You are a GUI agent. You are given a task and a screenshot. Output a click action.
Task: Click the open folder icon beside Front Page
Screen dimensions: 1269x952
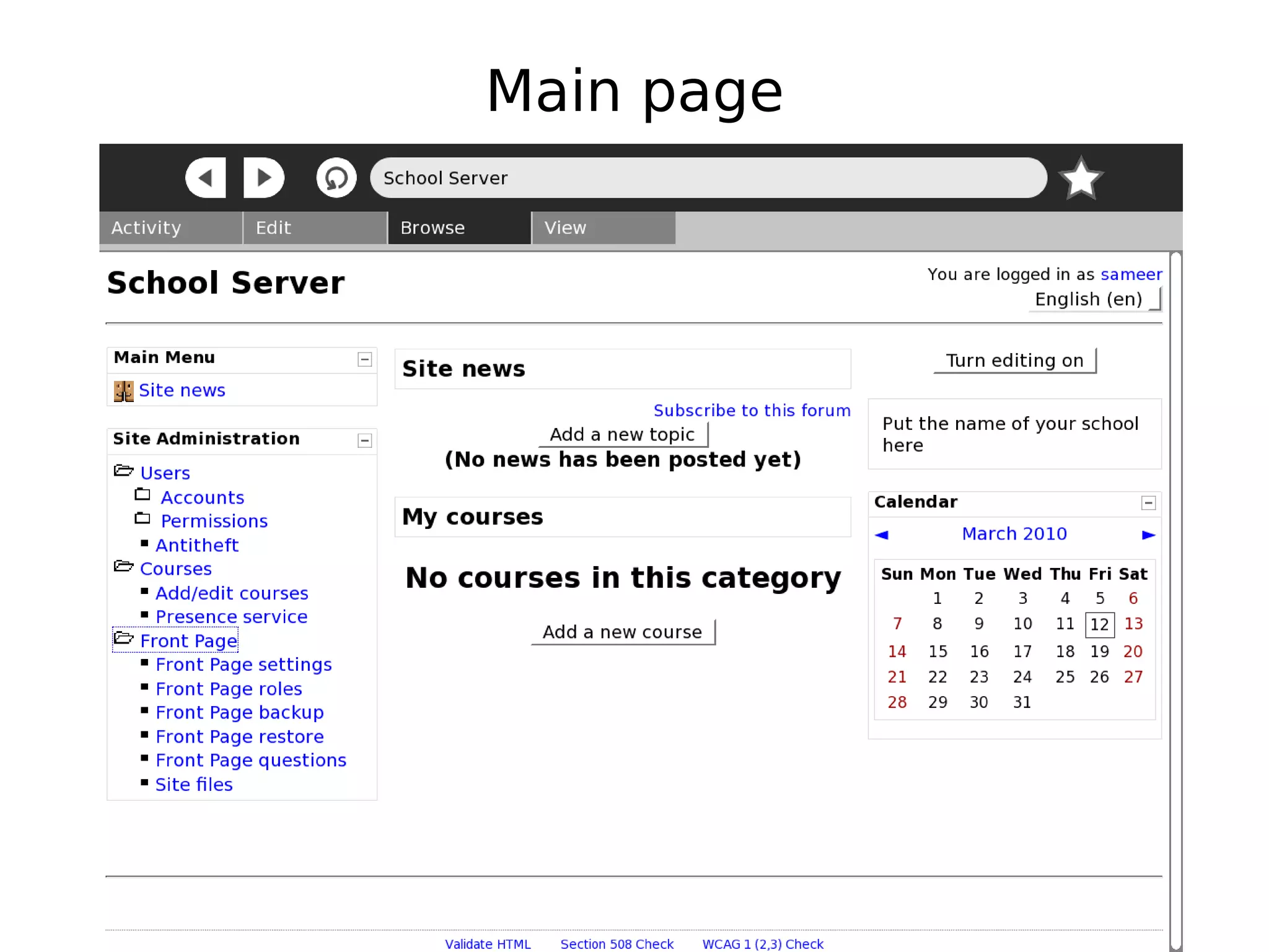click(x=123, y=638)
